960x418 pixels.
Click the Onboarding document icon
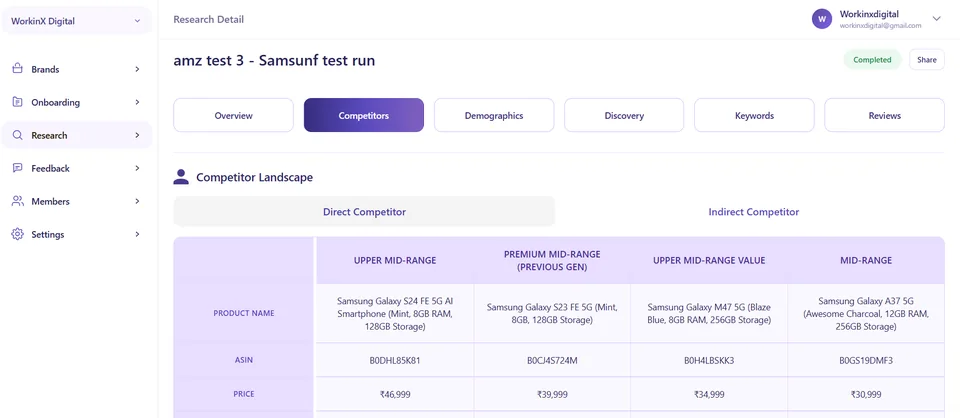click(x=18, y=102)
